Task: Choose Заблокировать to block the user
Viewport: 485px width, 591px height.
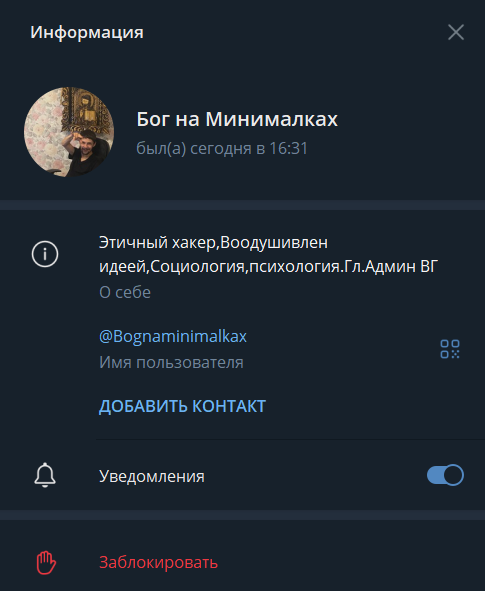Action: coord(158,563)
